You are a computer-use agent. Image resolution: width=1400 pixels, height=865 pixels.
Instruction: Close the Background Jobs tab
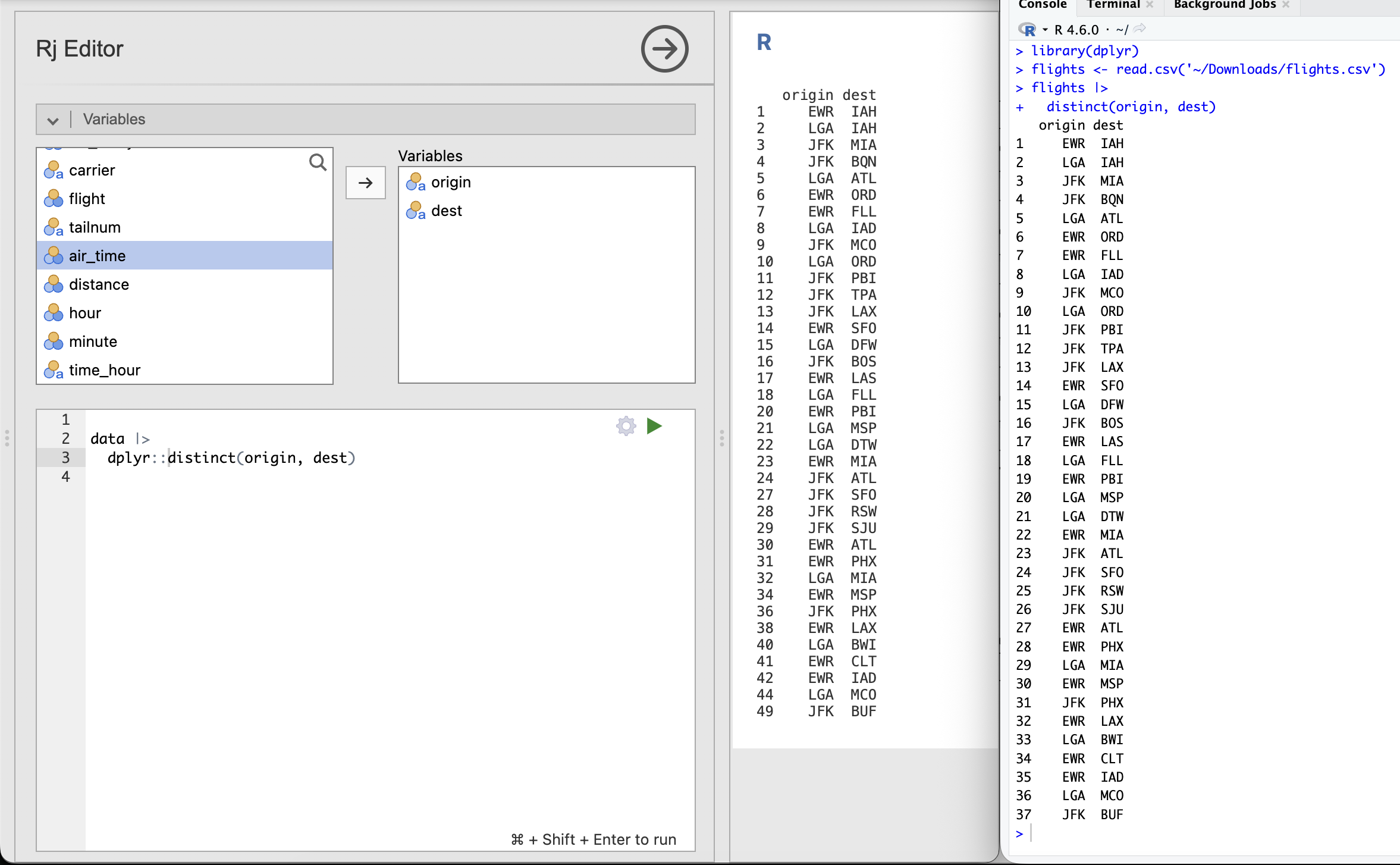click(x=1286, y=5)
